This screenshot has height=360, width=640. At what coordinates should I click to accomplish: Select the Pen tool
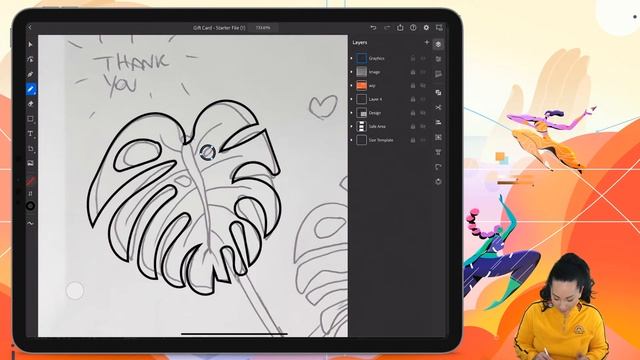(30, 74)
